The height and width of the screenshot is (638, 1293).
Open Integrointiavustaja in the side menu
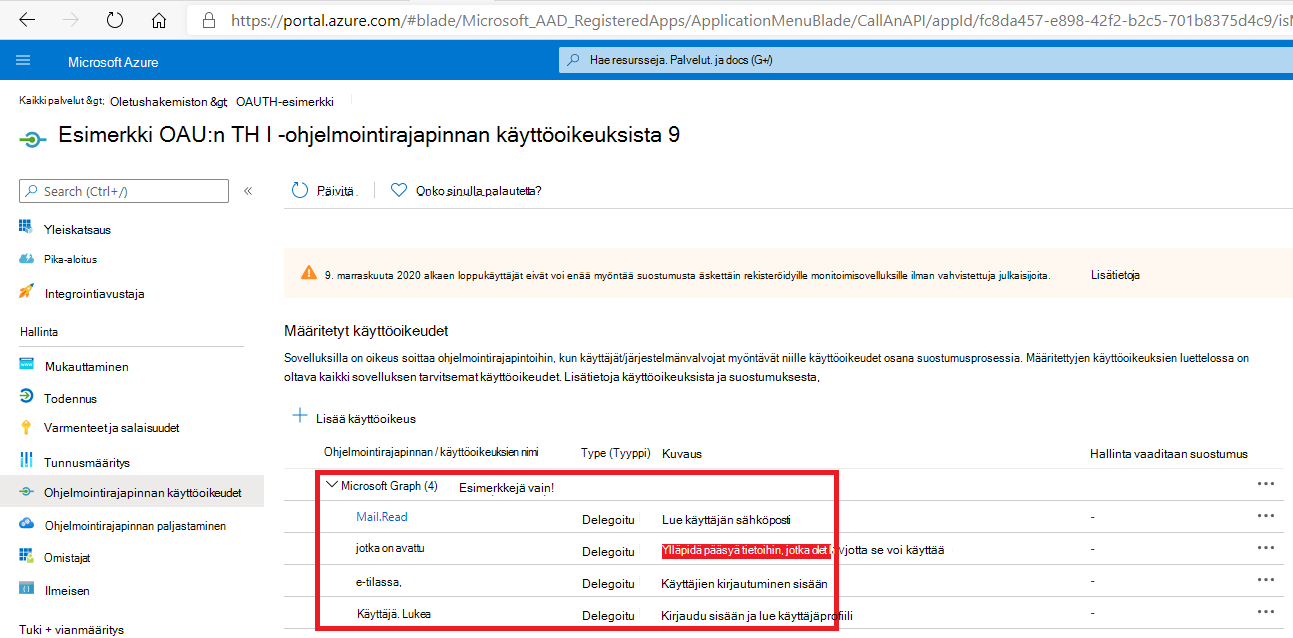click(x=94, y=294)
